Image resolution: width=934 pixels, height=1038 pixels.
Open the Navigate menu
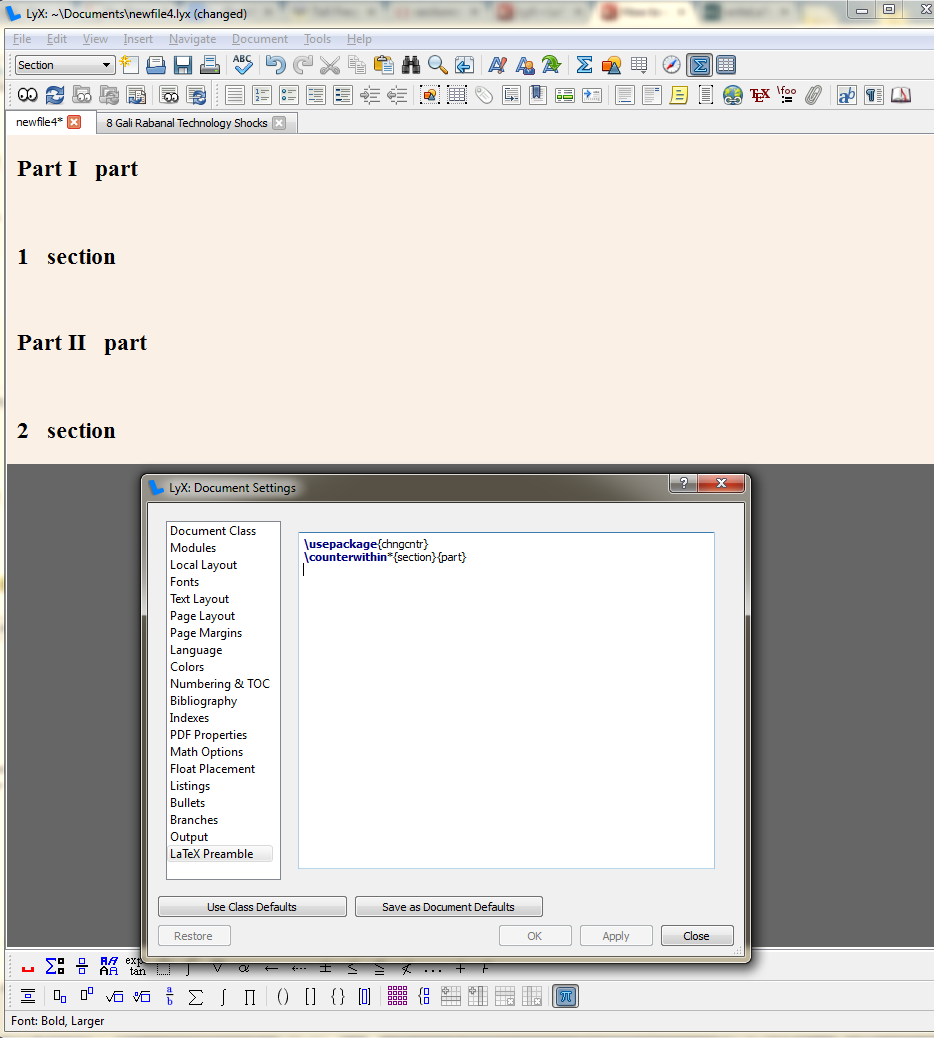pyautogui.click(x=193, y=39)
